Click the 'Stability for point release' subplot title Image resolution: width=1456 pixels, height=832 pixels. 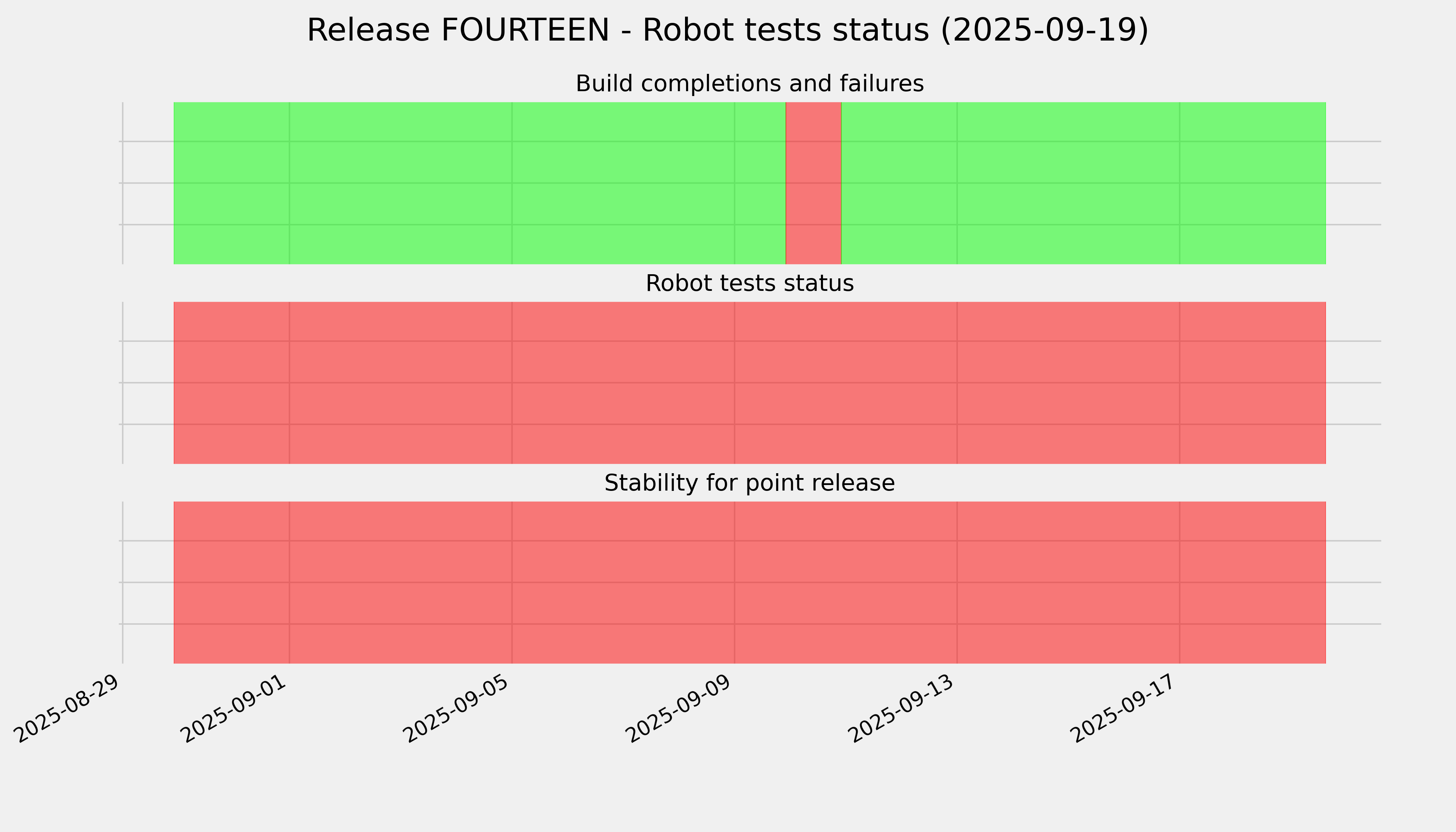point(749,484)
